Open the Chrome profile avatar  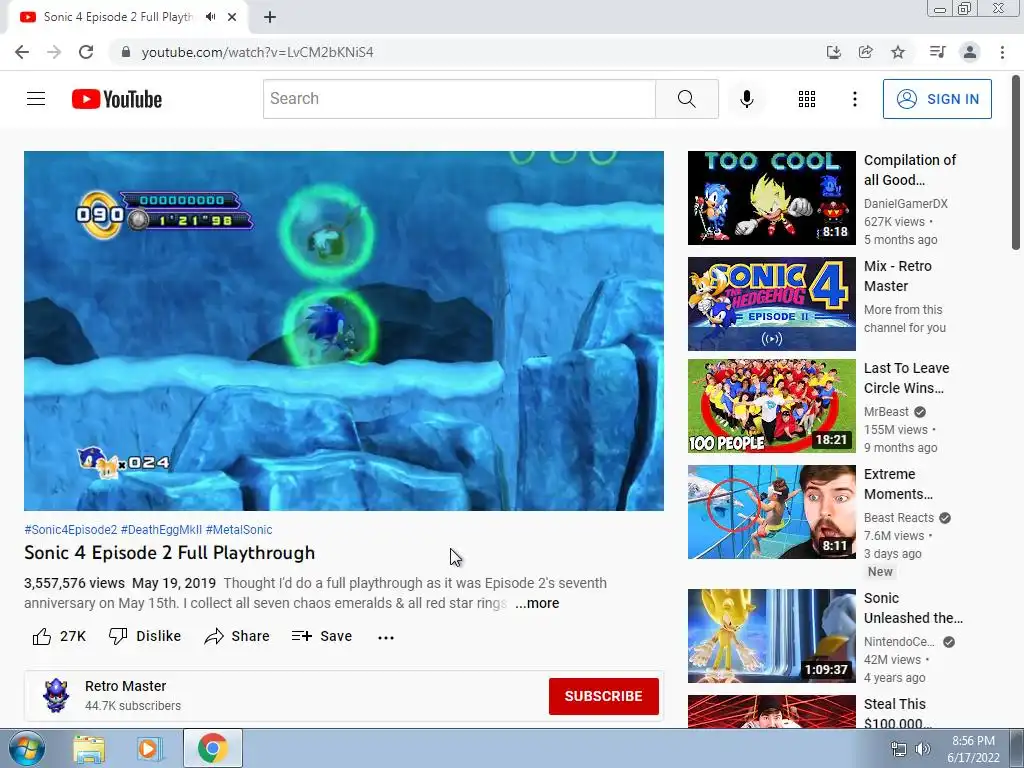coord(970,52)
